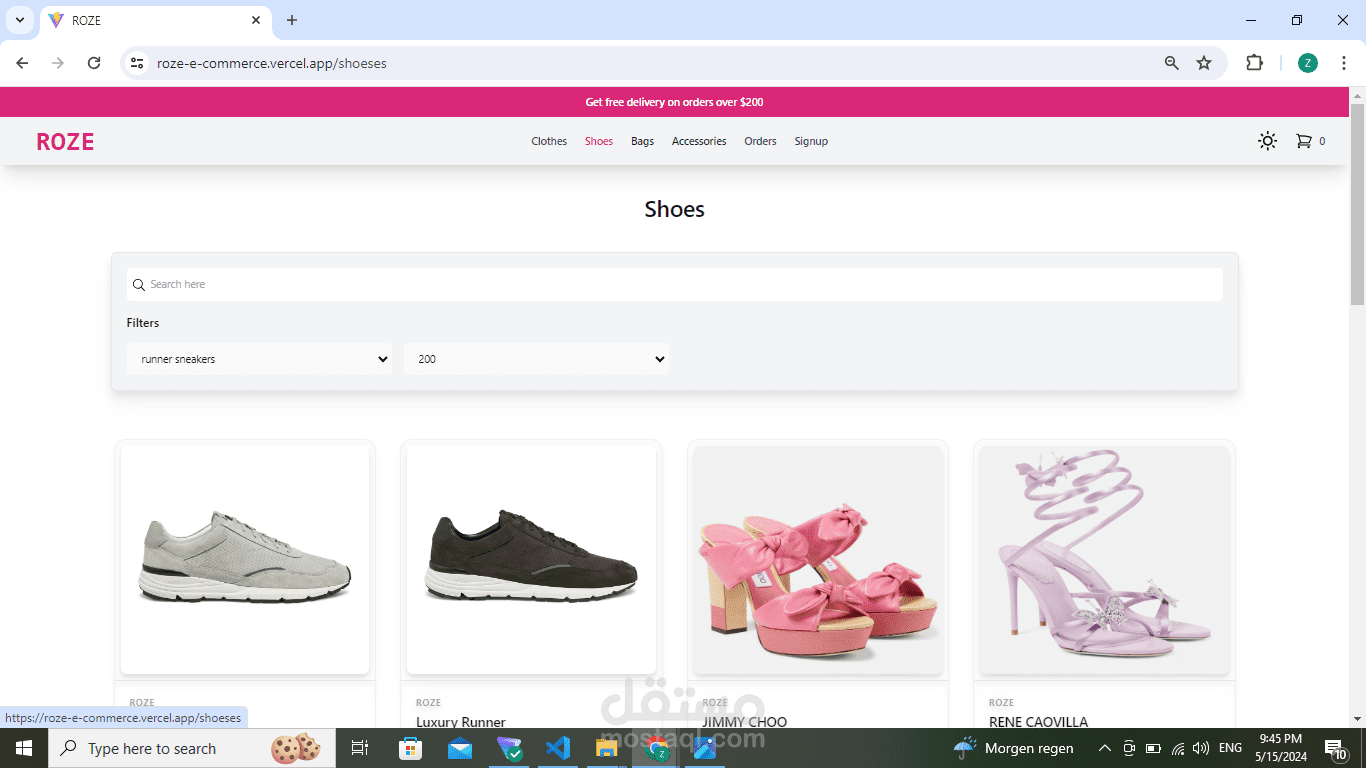Image resolution: width=1366 pixels, height=768 pixels.
Task: Expand the tab search dropdown arrow
Action: [x=19, y=20]
